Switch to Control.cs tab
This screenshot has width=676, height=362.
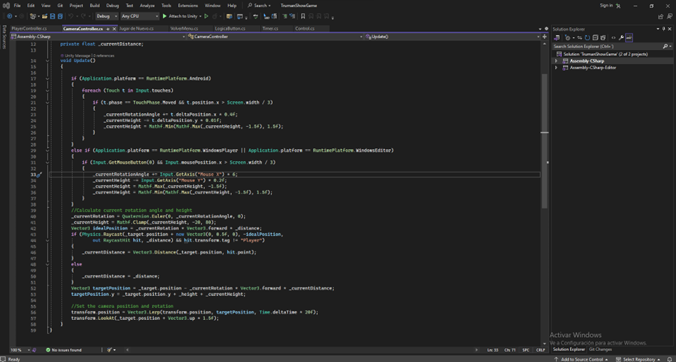click(304, 28)
